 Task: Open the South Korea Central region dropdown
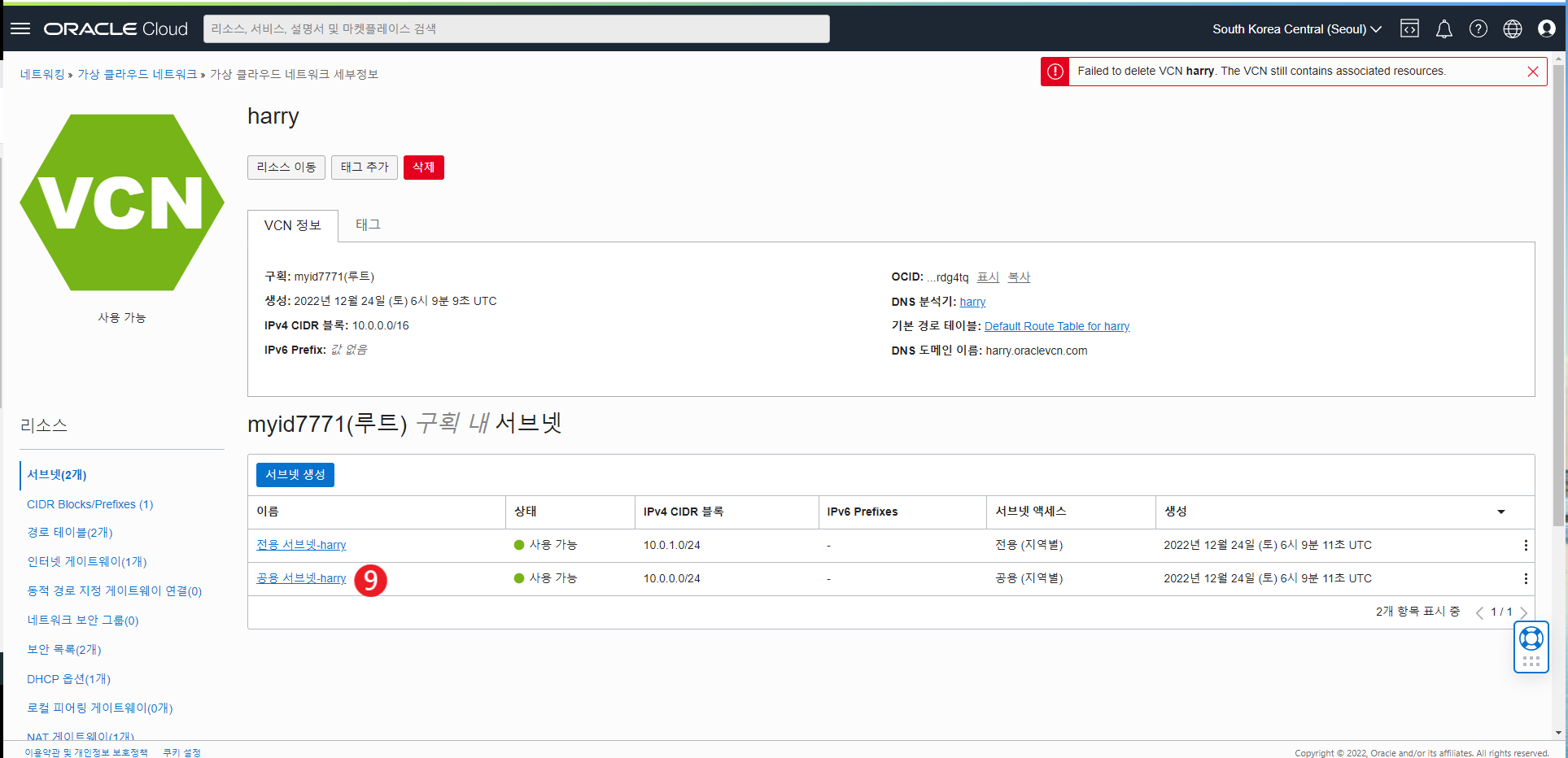coord(1297,29)
